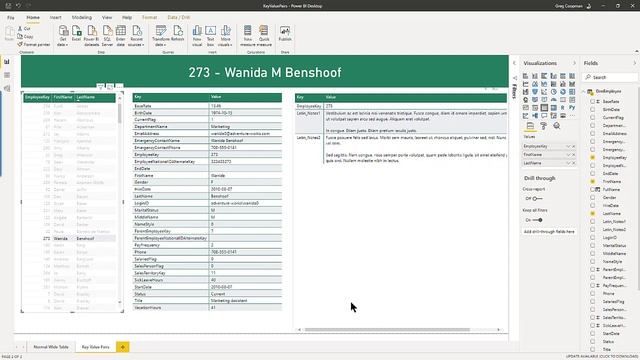Viewport: 640px width, 360px height.
Task: Switch to the Modeling ribbon tab
Action: 82,18
